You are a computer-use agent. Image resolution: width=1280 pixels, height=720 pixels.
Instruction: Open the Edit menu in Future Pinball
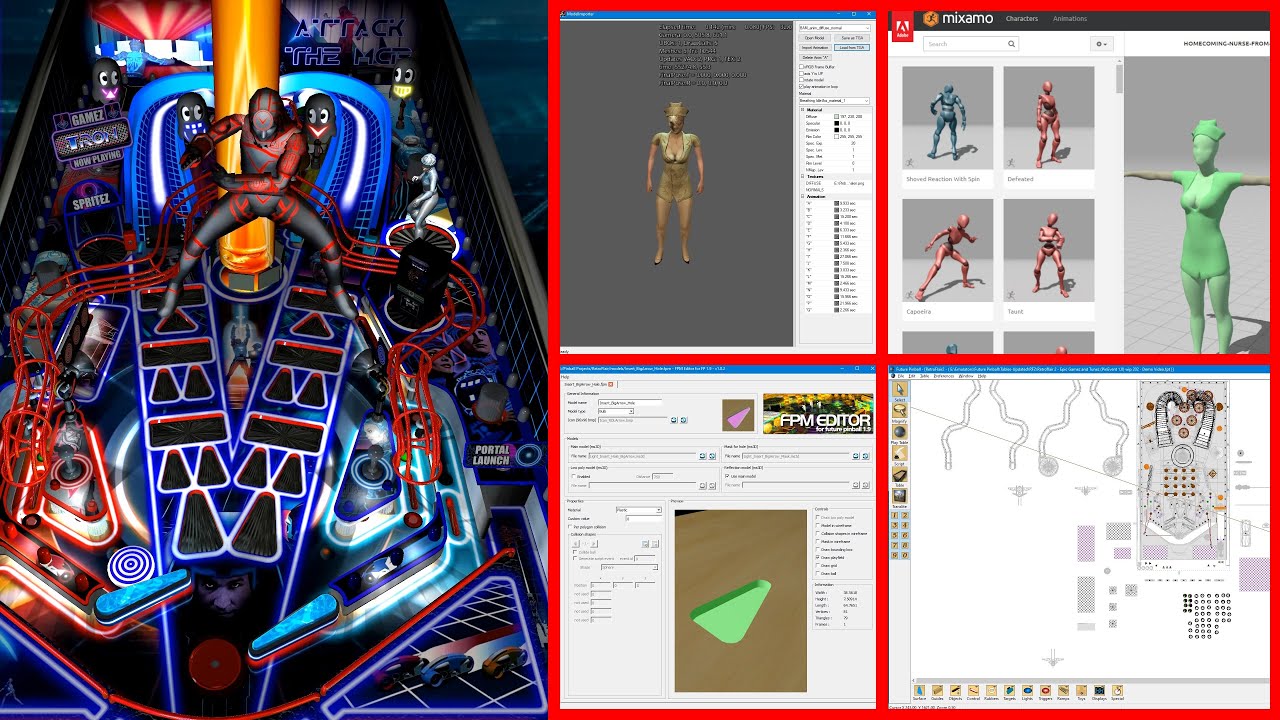coord(911,376)
